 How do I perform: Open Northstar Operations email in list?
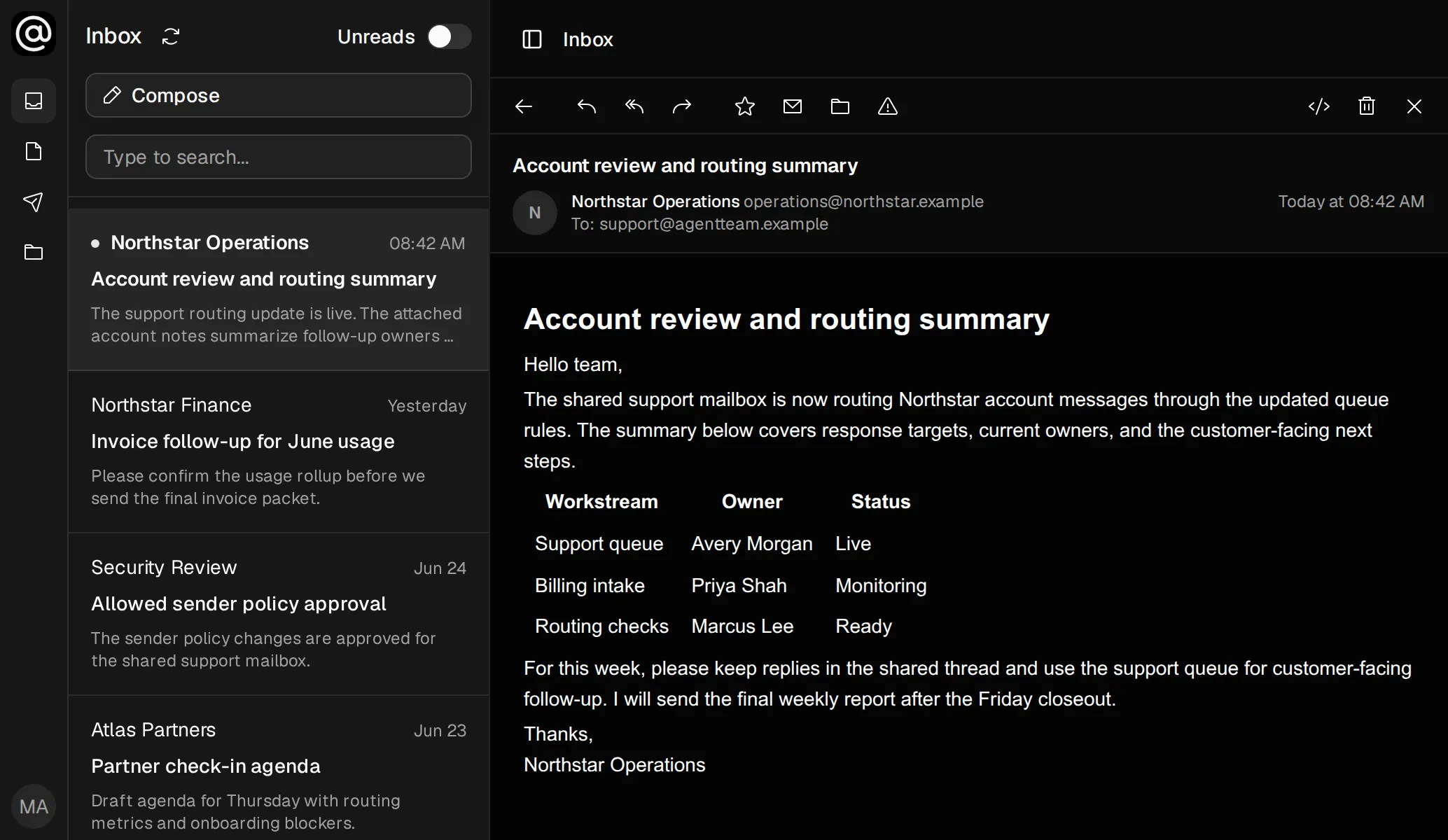pos(279,289)
